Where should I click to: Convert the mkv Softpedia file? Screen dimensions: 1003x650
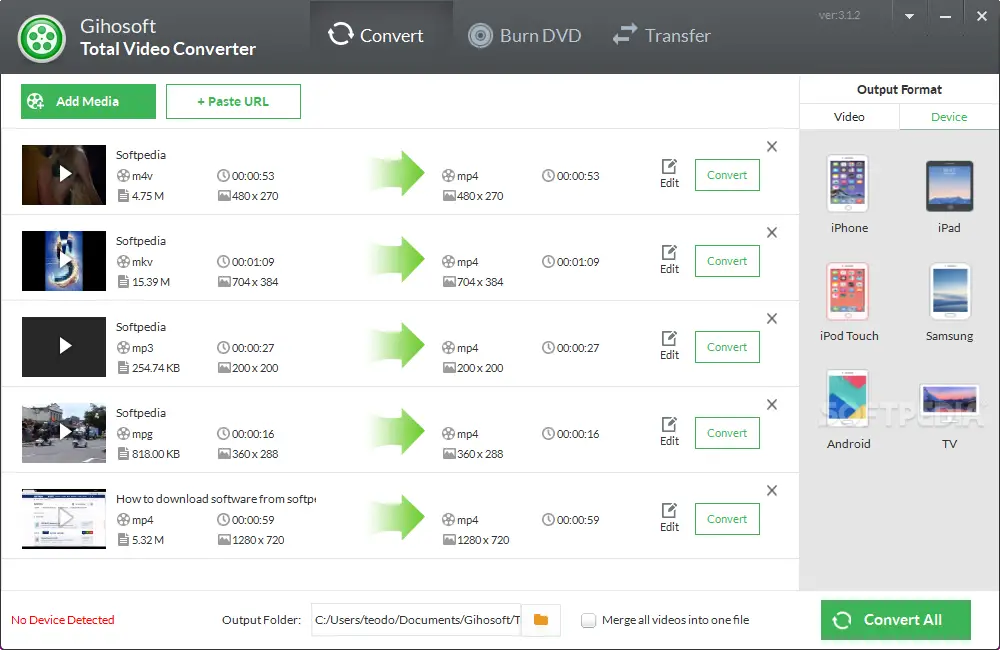[x=727, y=261]
